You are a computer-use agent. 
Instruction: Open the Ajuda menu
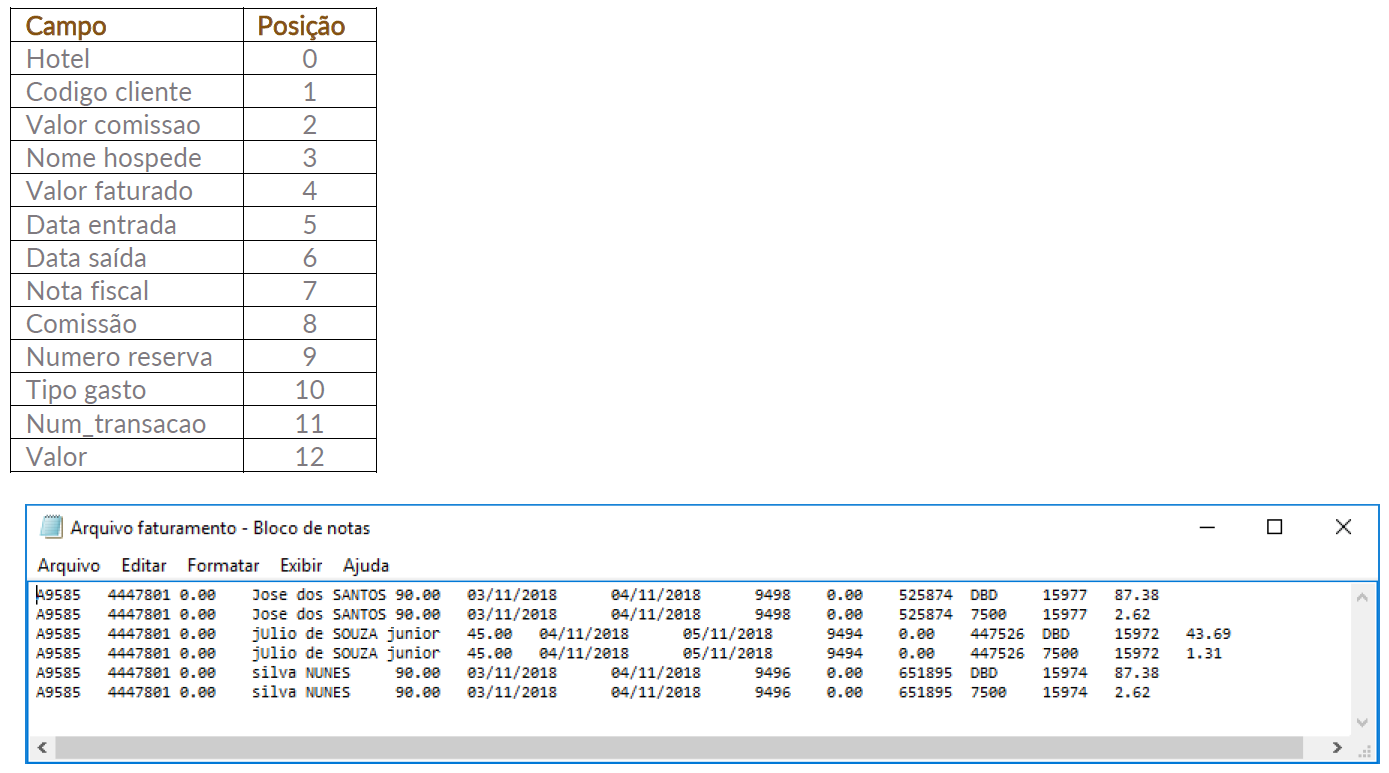pyautogui.click(x=366, y=566)
